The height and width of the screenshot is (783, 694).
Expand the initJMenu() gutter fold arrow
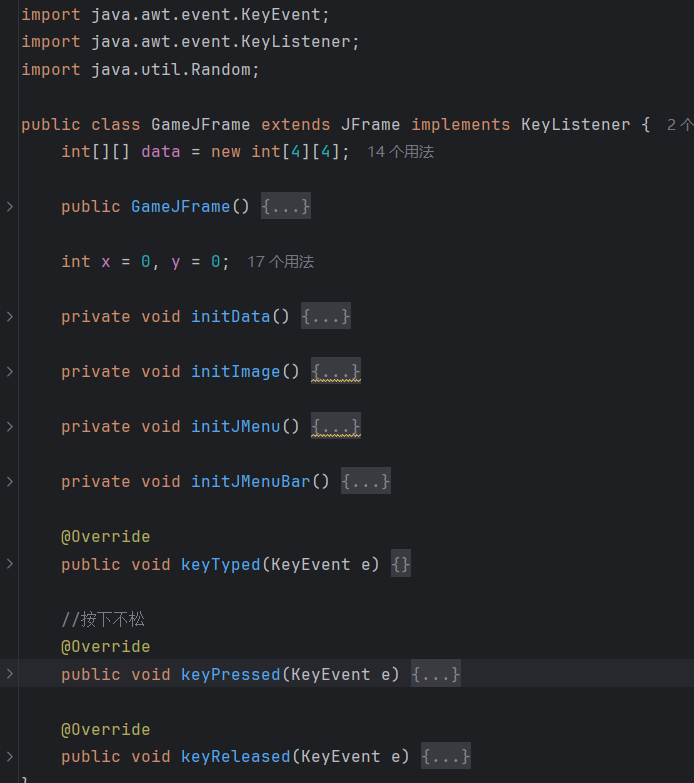9,426
